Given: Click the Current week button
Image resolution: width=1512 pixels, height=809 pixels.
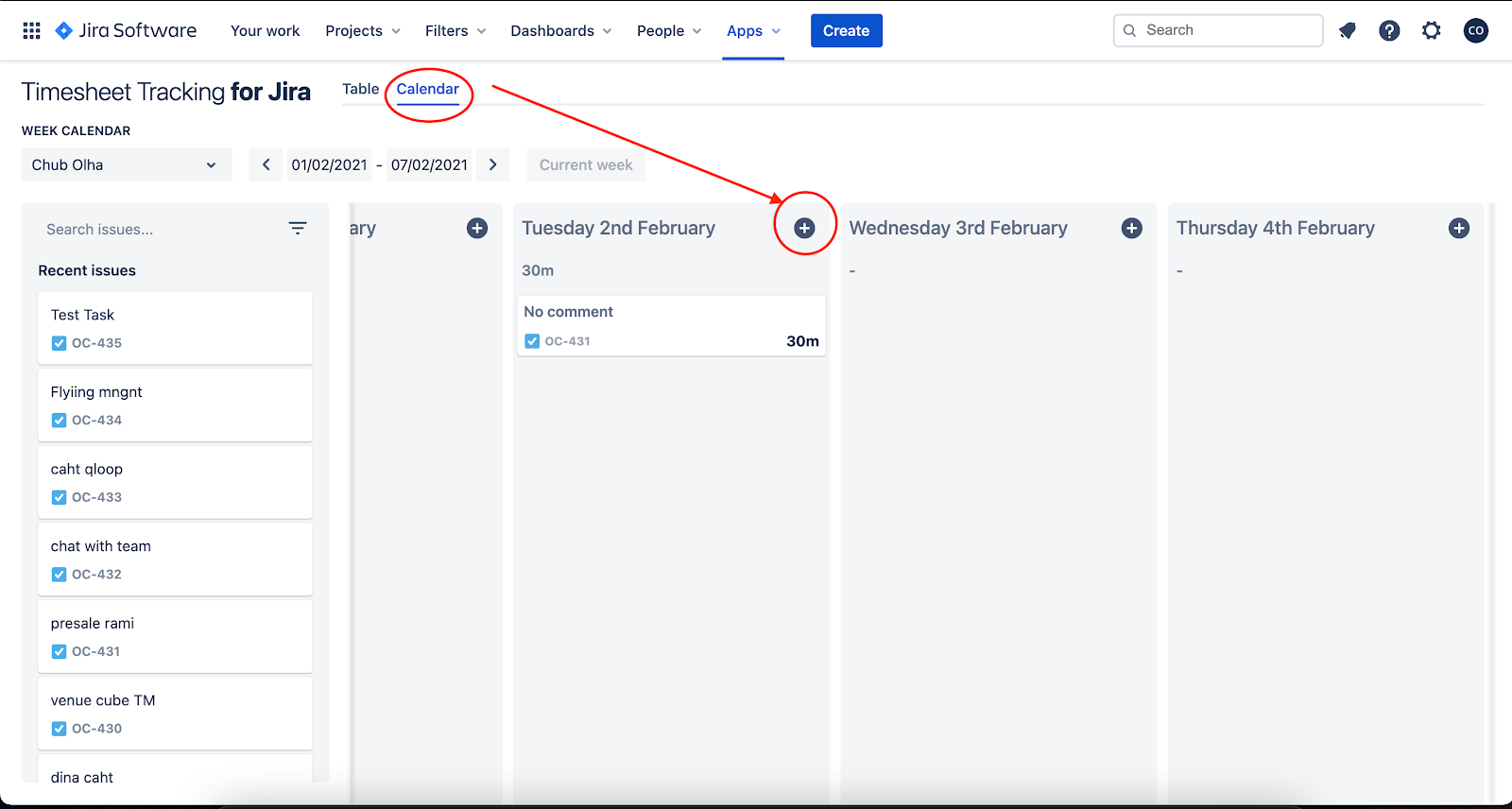Looking at the screenshot, I should (586, 164).
